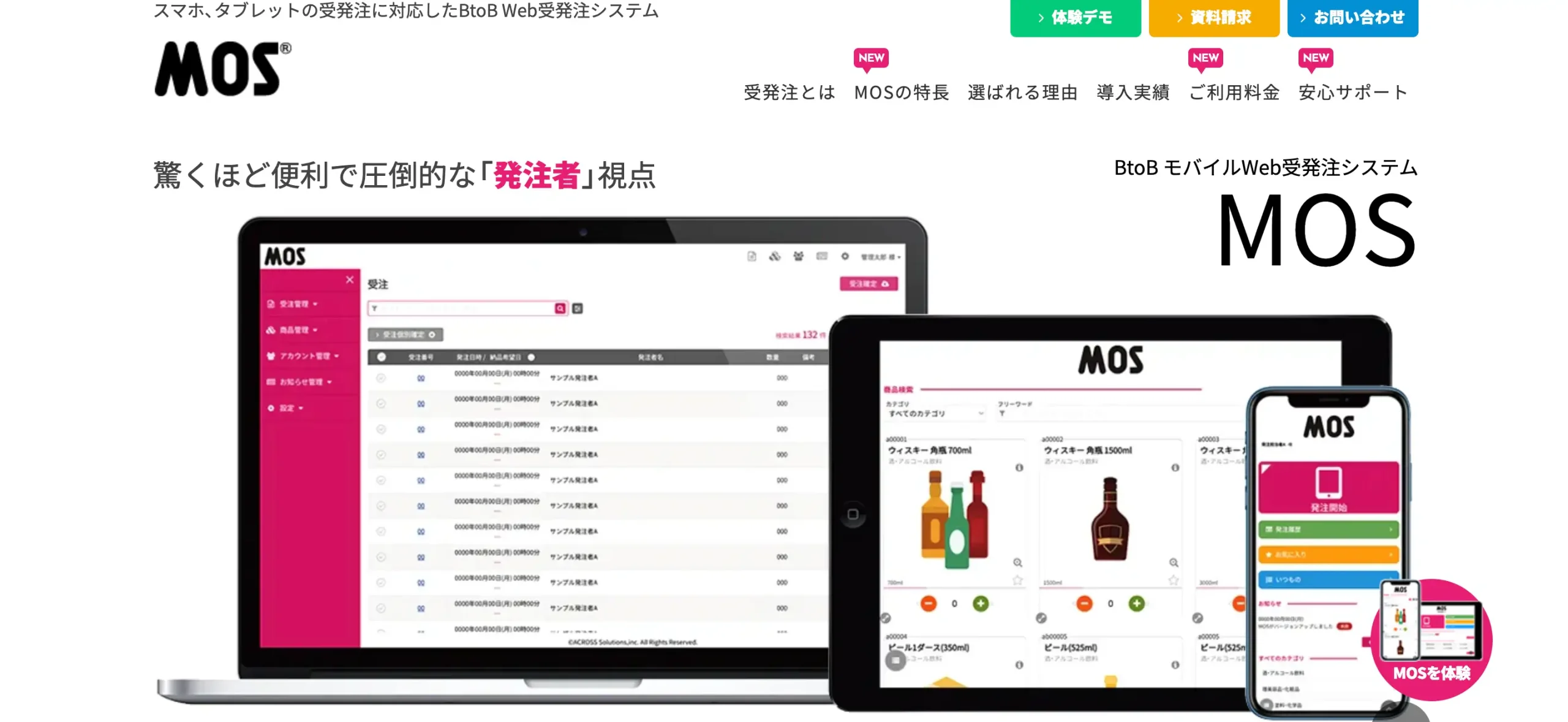Select all orders with the header checkbox

point(382,357)
